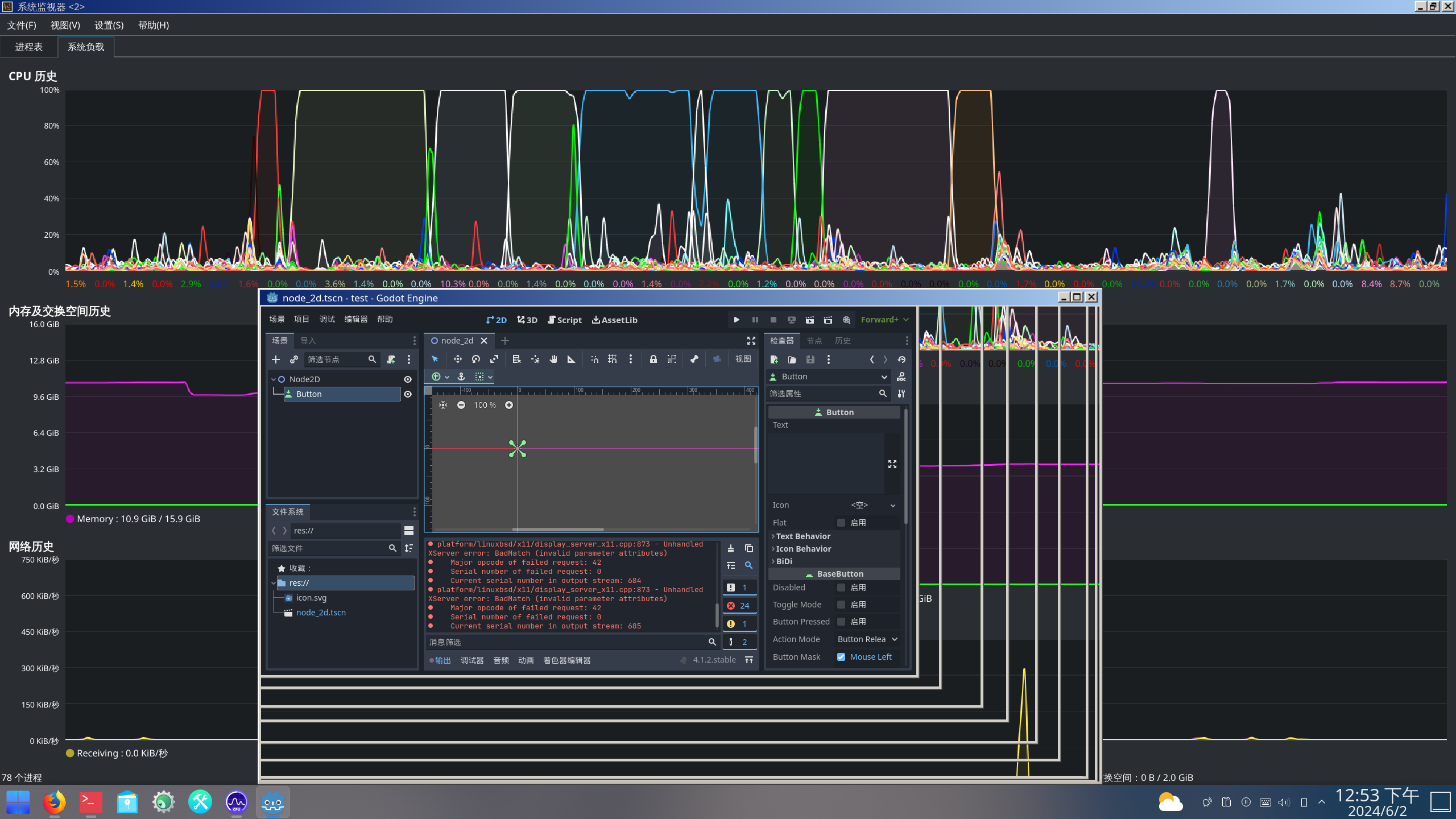Image resolution: width=1456 pixels, height=819 pixels.
Task: Open Firefox from the taskbar
Action: click(x=54, y=803)
